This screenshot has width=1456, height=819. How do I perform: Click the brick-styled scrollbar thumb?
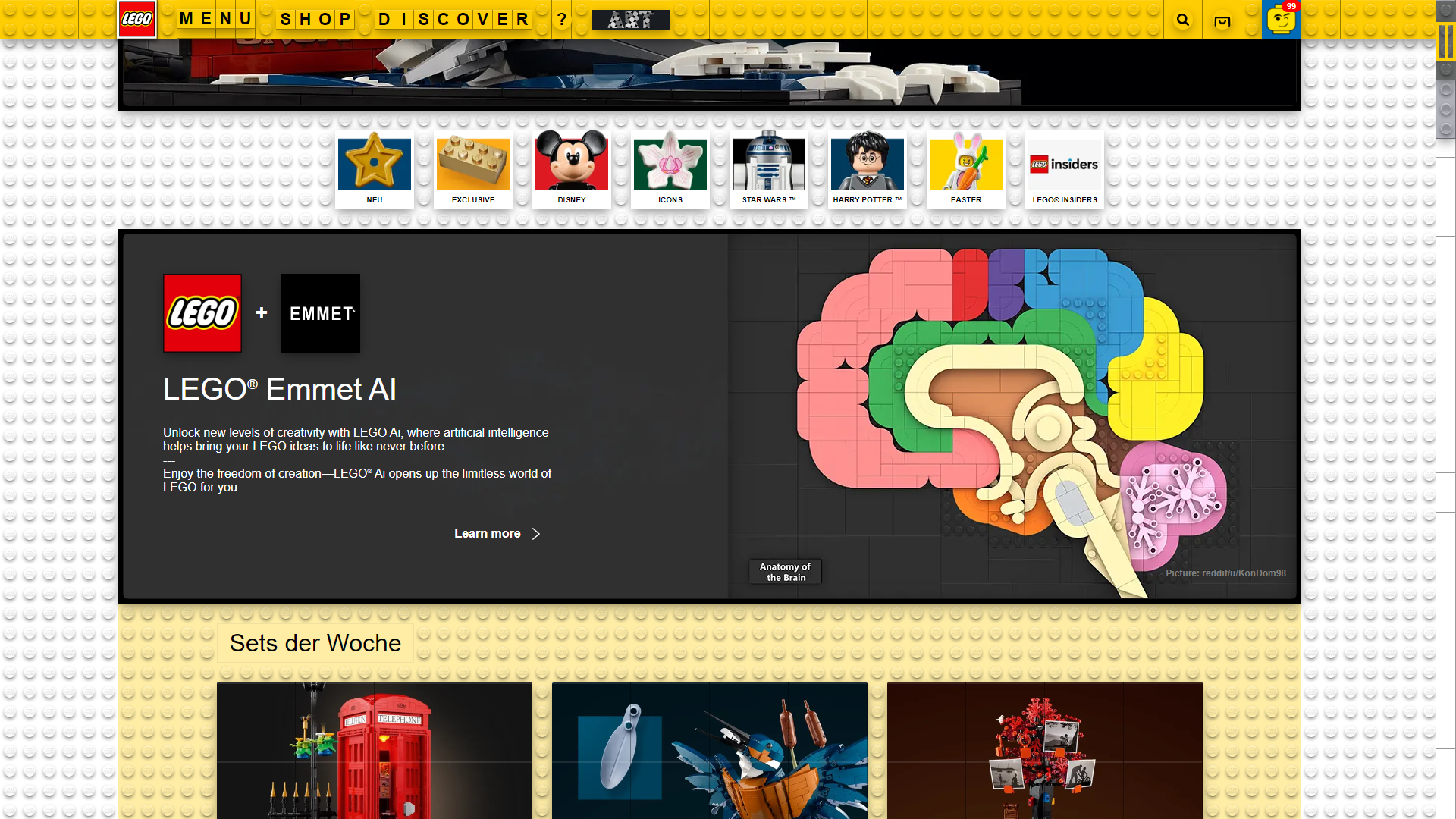click(1446, 41)
